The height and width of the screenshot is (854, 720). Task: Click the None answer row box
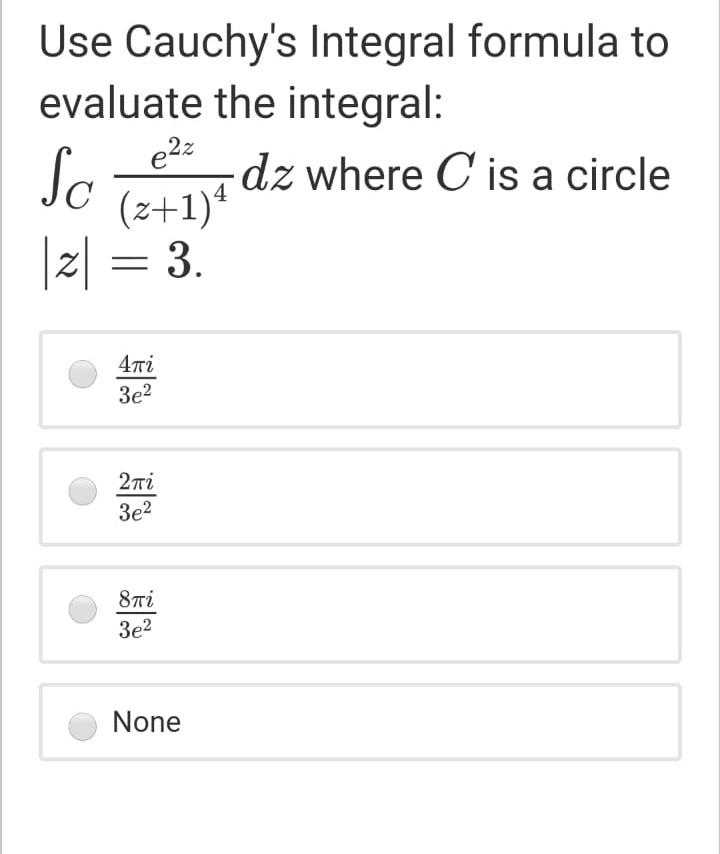360,722
